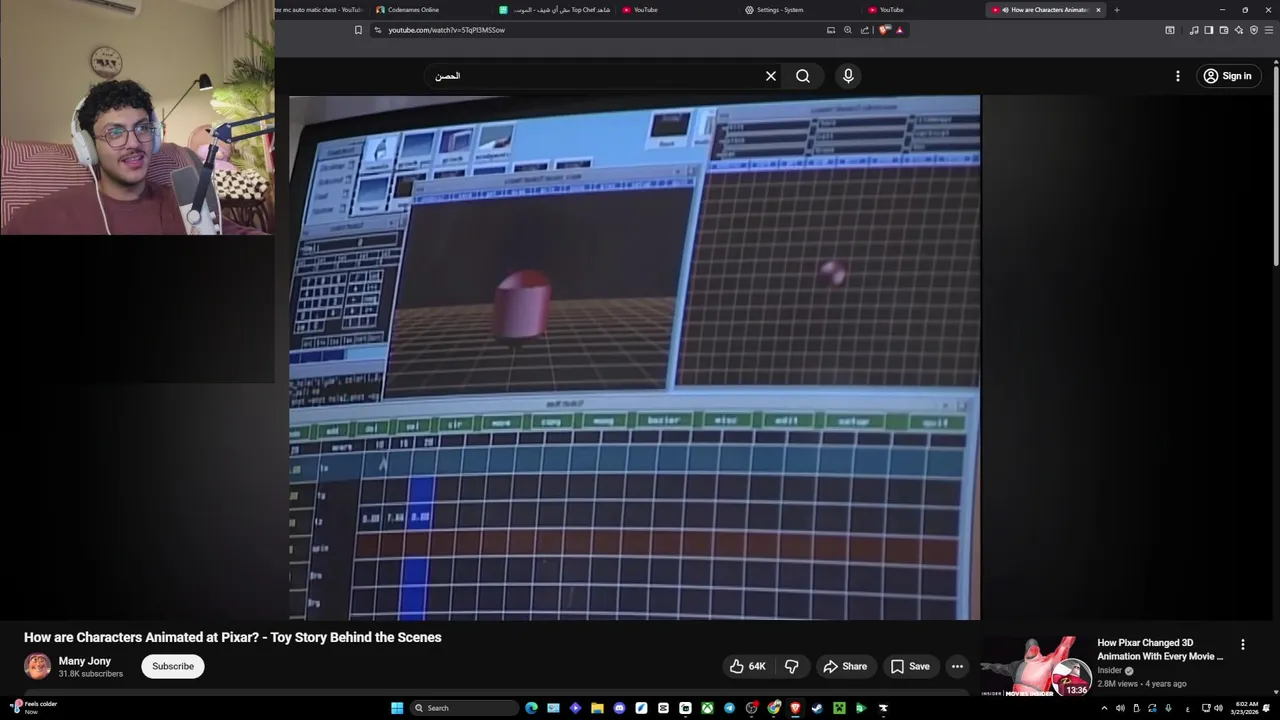Viewport: 1280px width, 720px height.
Task: Open Brave media playlist music icon
Action: coord(1193,30)
